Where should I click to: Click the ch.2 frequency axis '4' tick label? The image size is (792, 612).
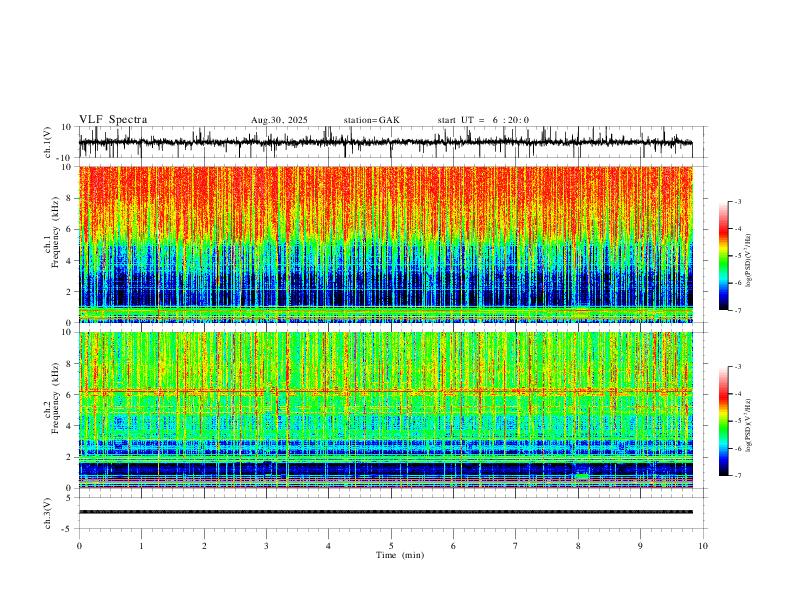click(x=70, y=426)
